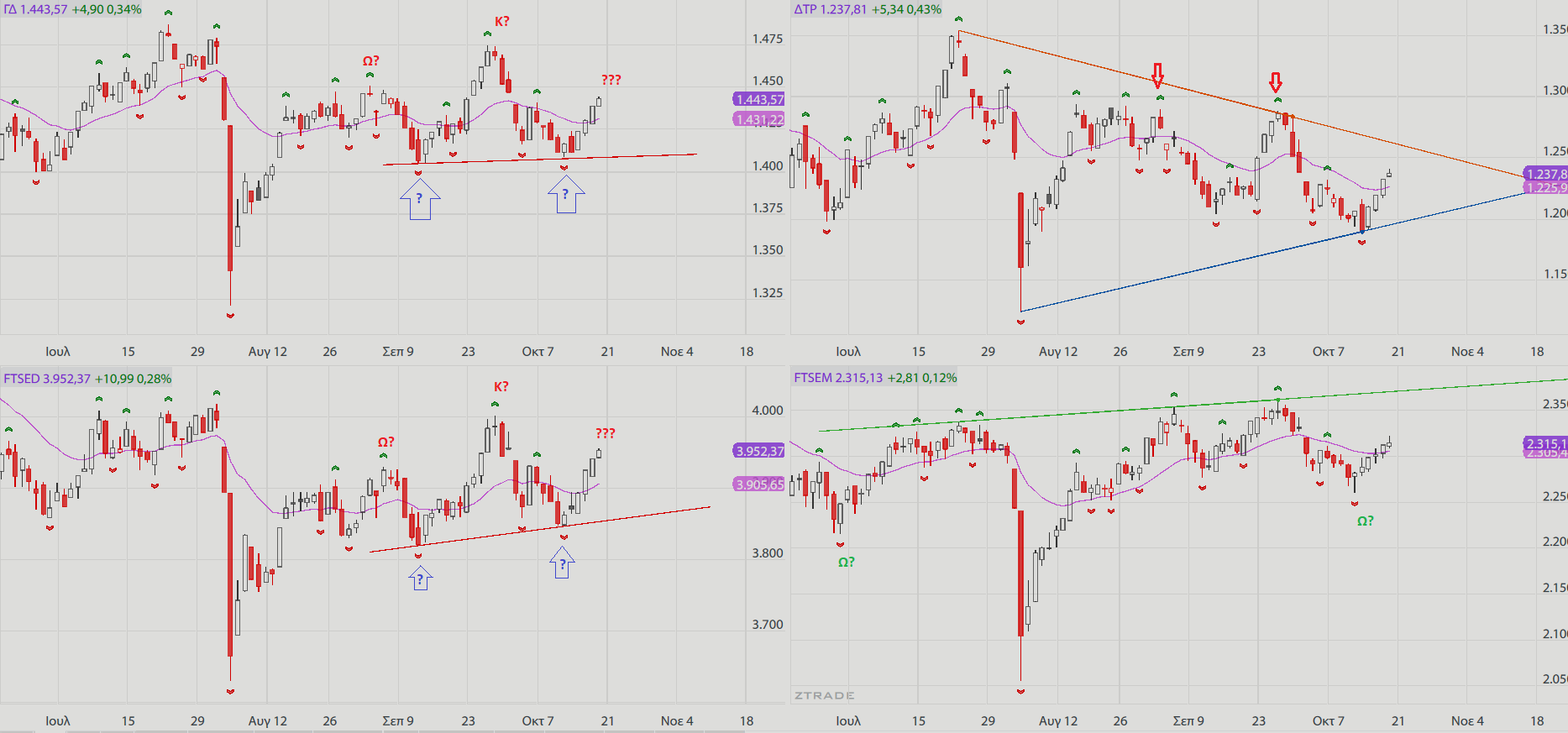Click 'Νοε 4' date label in ΓΔ chart
Viewport: 1568px width, 733px height.
point(677,351)
